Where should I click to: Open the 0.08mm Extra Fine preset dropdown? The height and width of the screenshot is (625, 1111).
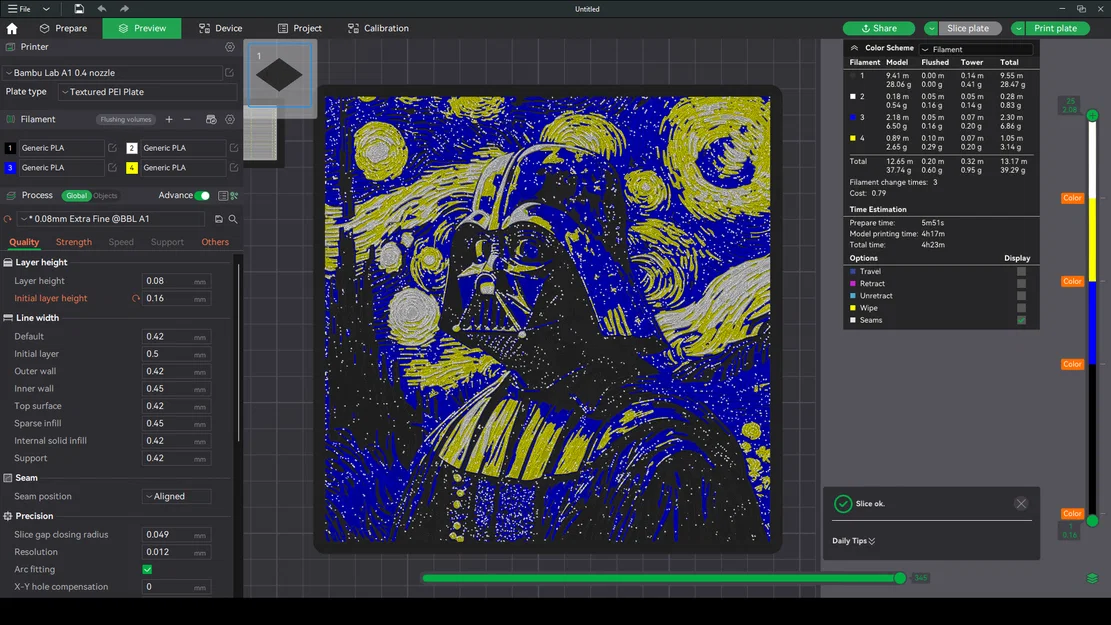pos(112,219)
